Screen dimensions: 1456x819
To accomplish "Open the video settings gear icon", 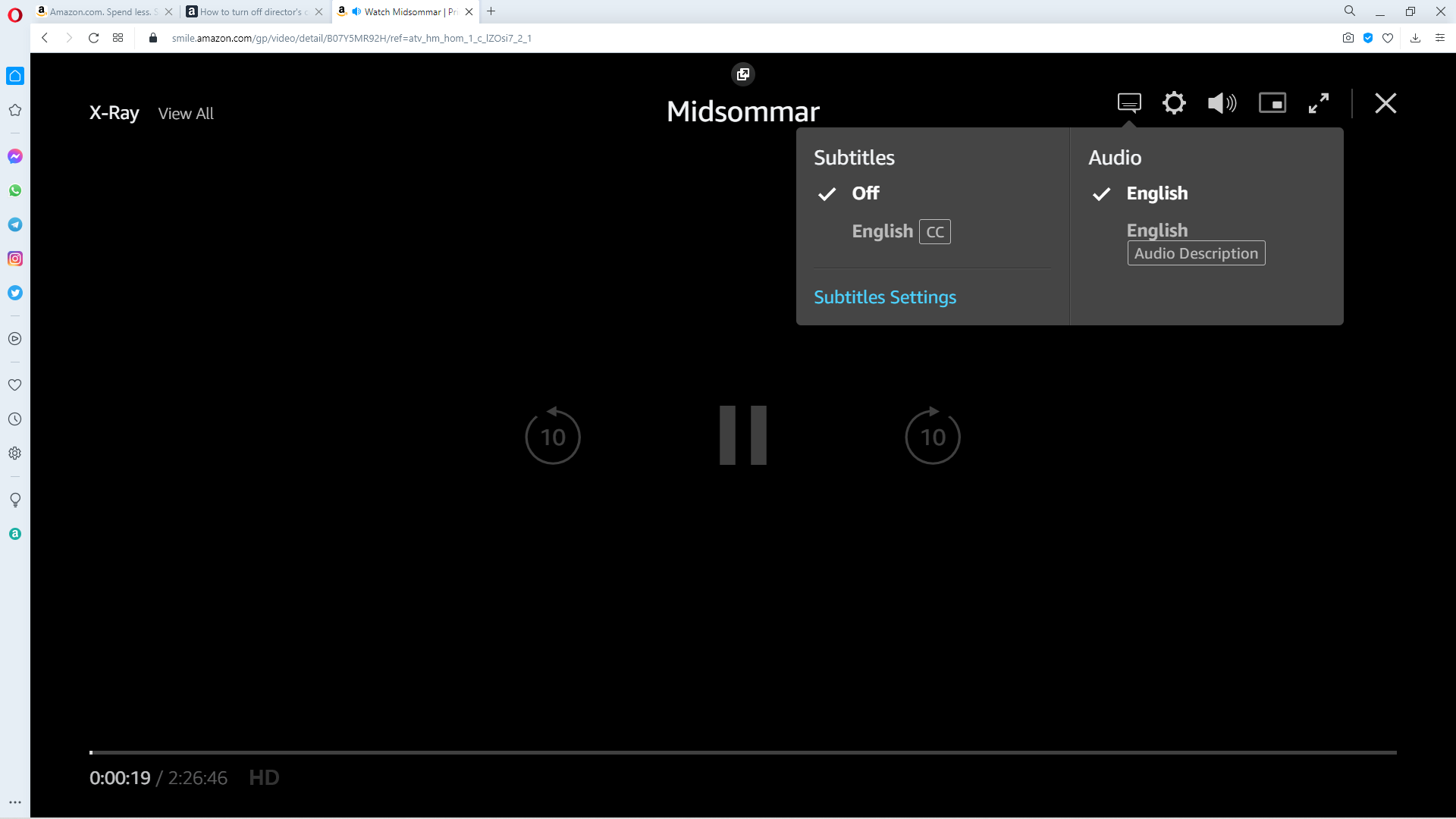I will (1174, 103).
